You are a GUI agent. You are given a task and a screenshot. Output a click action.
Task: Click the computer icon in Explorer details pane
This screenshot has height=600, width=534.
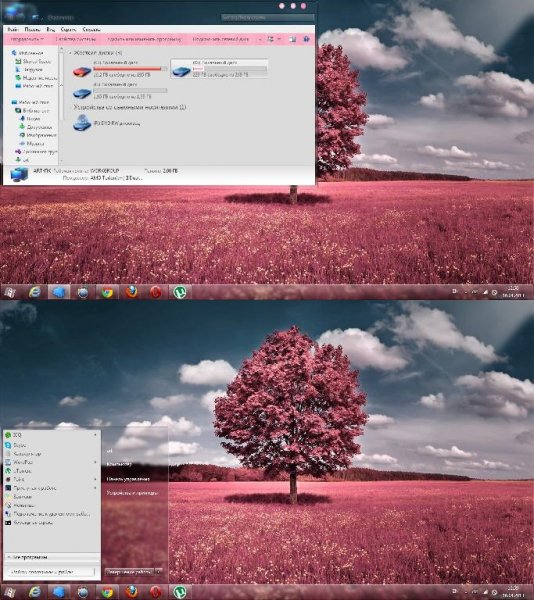tap(19, 174)
